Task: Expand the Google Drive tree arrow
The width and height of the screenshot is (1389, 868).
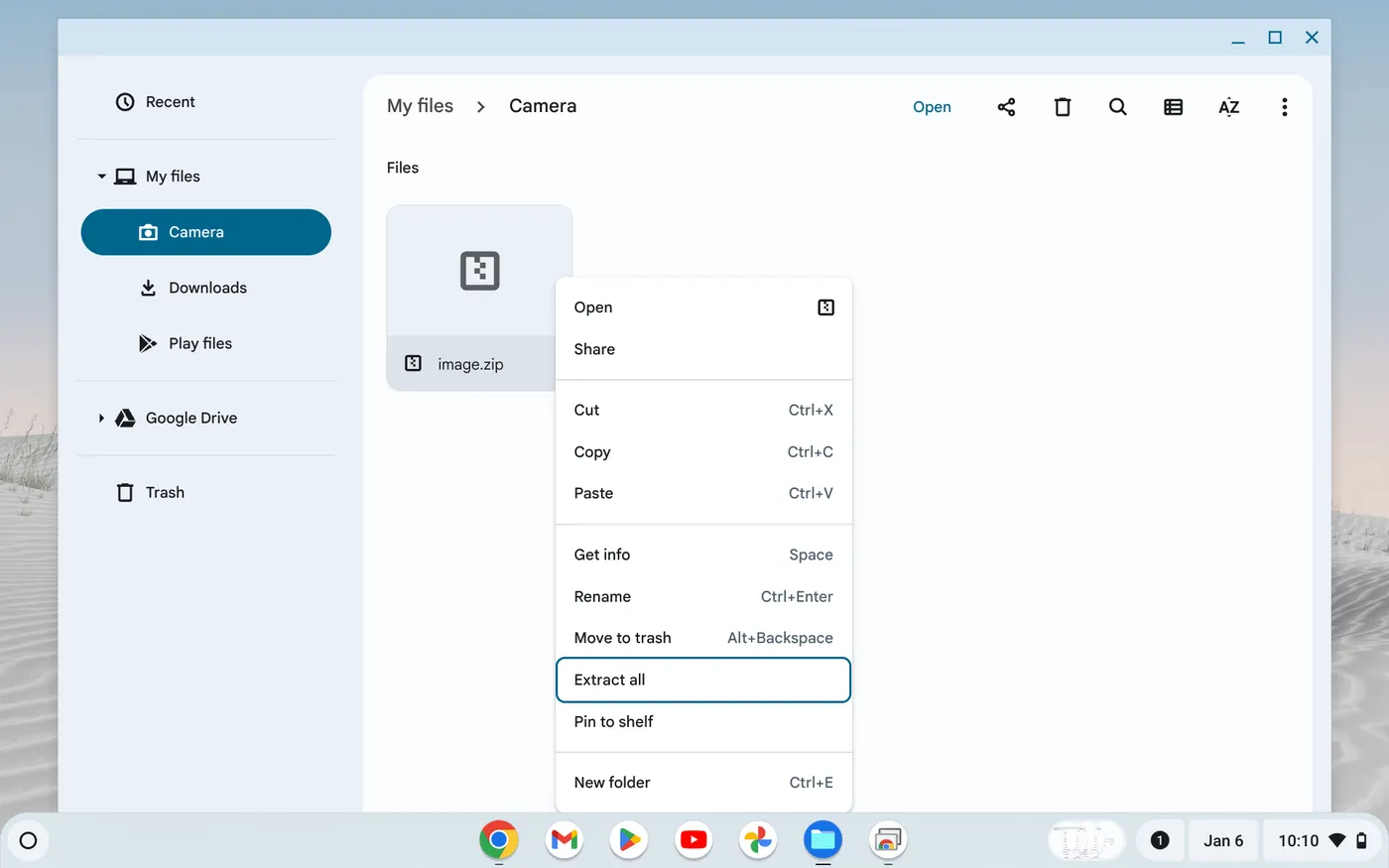Action: click(101, 419)
